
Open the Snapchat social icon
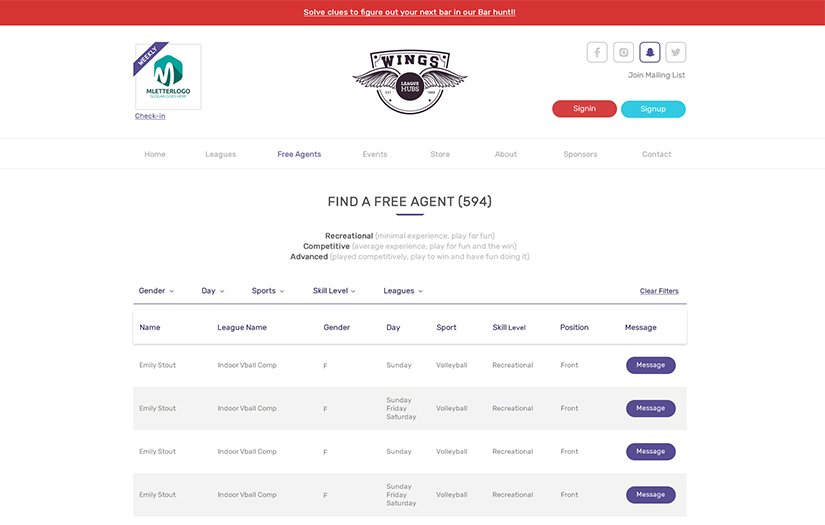tap(649, 52)
